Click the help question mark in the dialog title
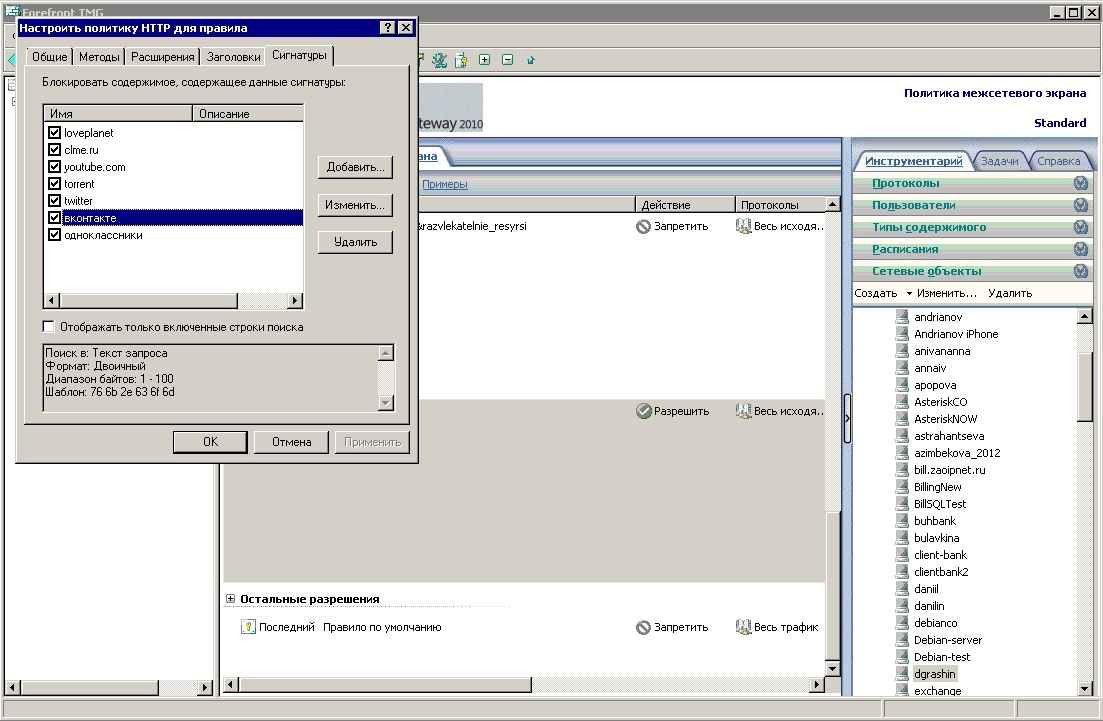The height and width of the screenshot is (721, 1103). 387,28
